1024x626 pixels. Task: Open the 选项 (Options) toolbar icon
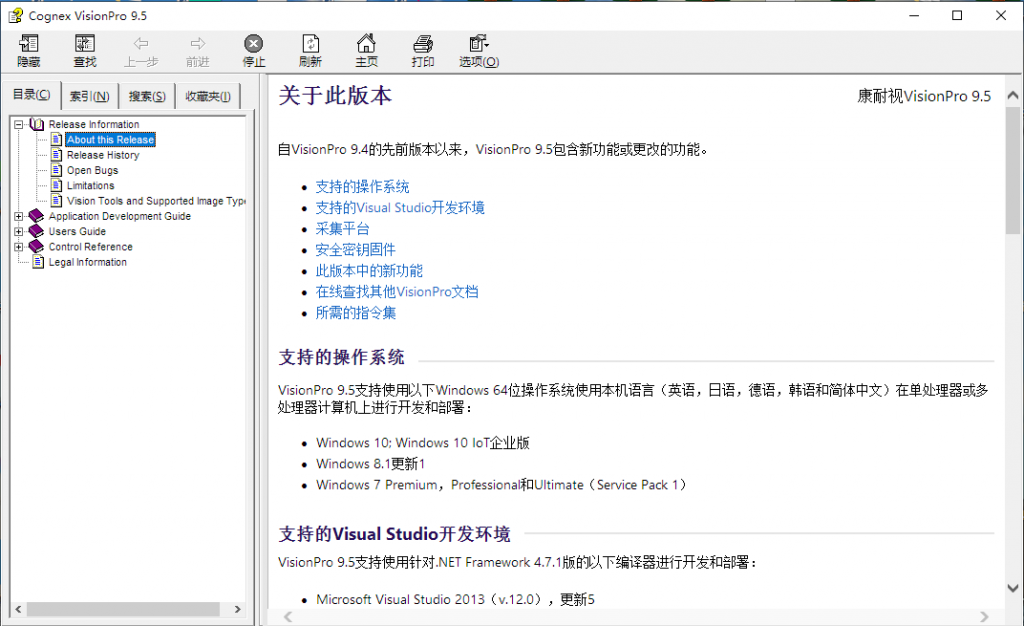(479, 44)
